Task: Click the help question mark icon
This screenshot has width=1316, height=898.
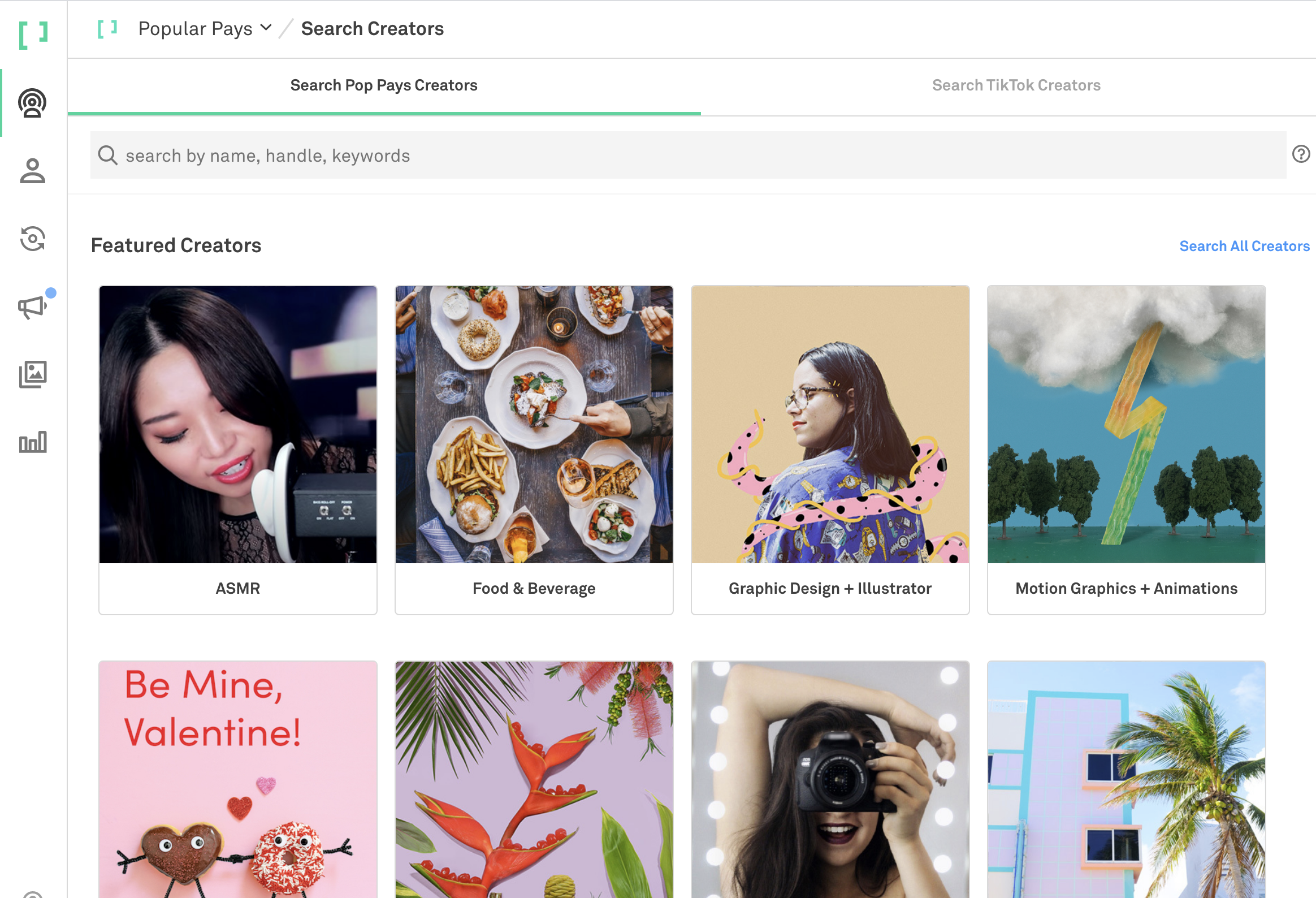Action: pyautogui.click(x=1301, y=154)
